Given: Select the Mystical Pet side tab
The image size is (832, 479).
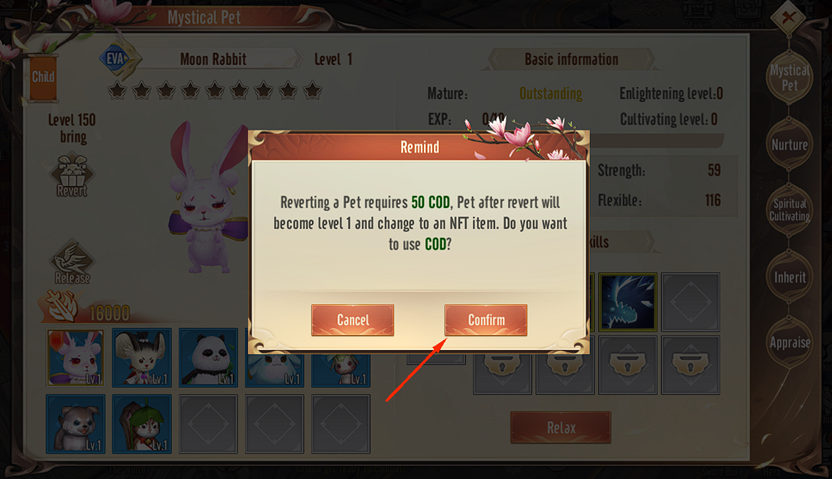Looking at the screenshot, I should pos(790,77).
